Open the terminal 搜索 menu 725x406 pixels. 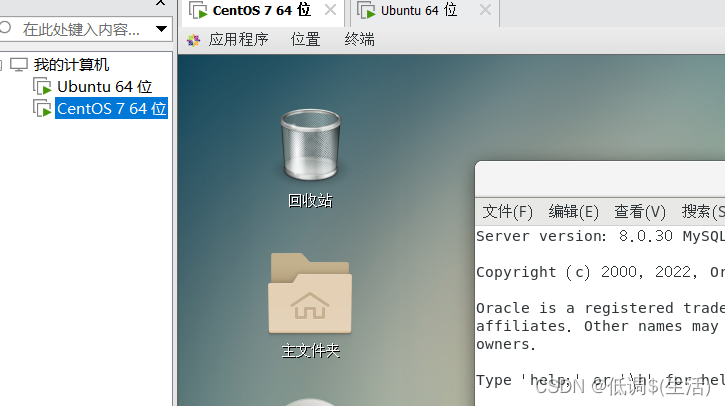(703, 212)
